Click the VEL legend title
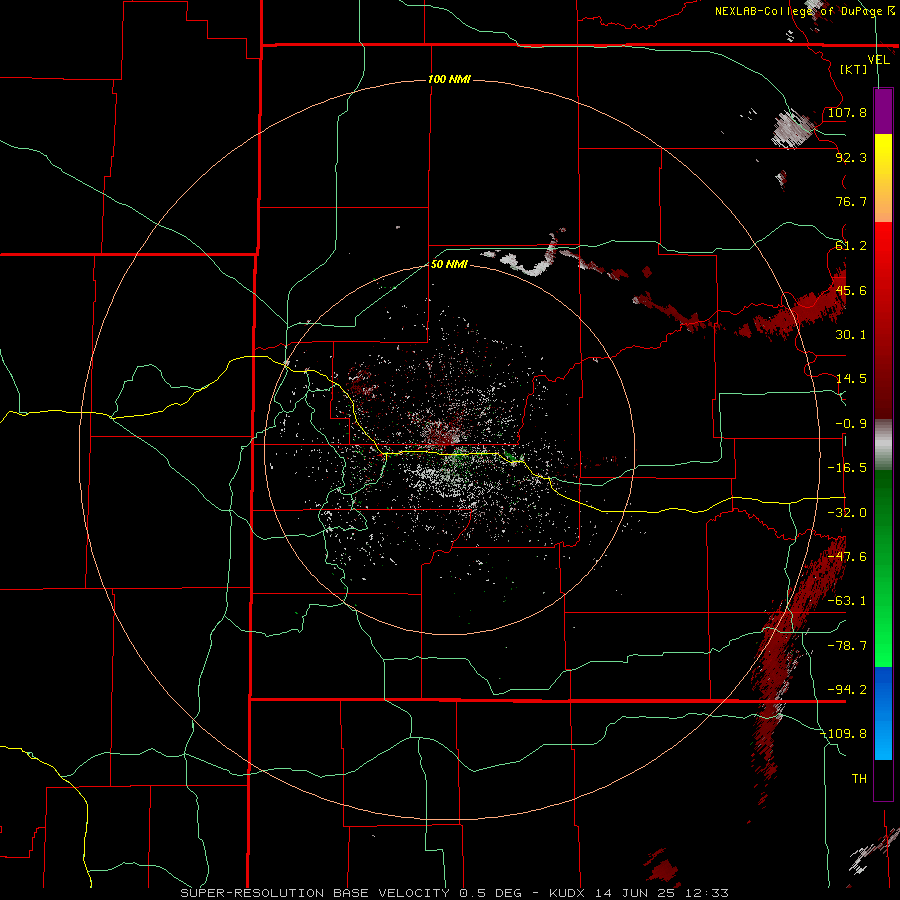900x900 pixels. 878,59
